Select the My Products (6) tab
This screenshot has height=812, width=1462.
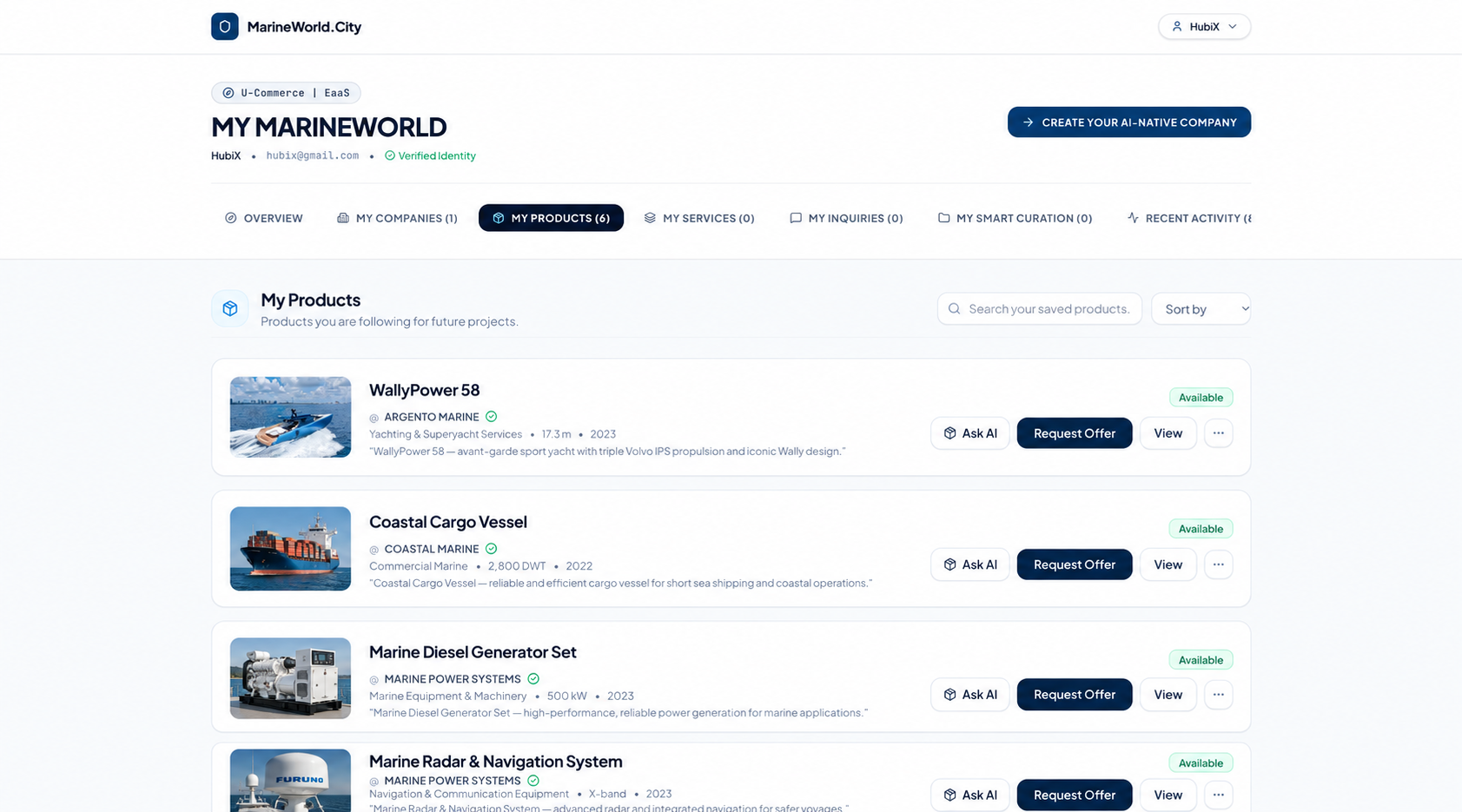point(551,218)
